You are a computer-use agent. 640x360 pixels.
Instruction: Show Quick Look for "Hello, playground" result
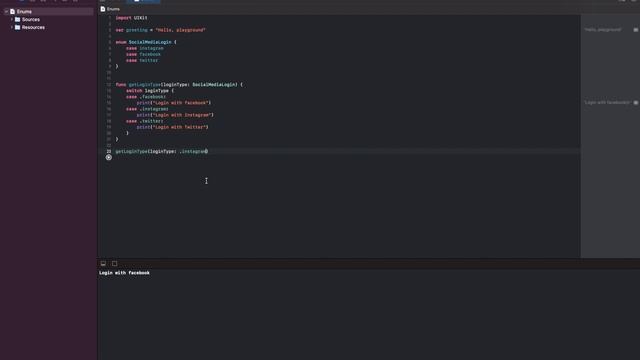click(636, 30)
